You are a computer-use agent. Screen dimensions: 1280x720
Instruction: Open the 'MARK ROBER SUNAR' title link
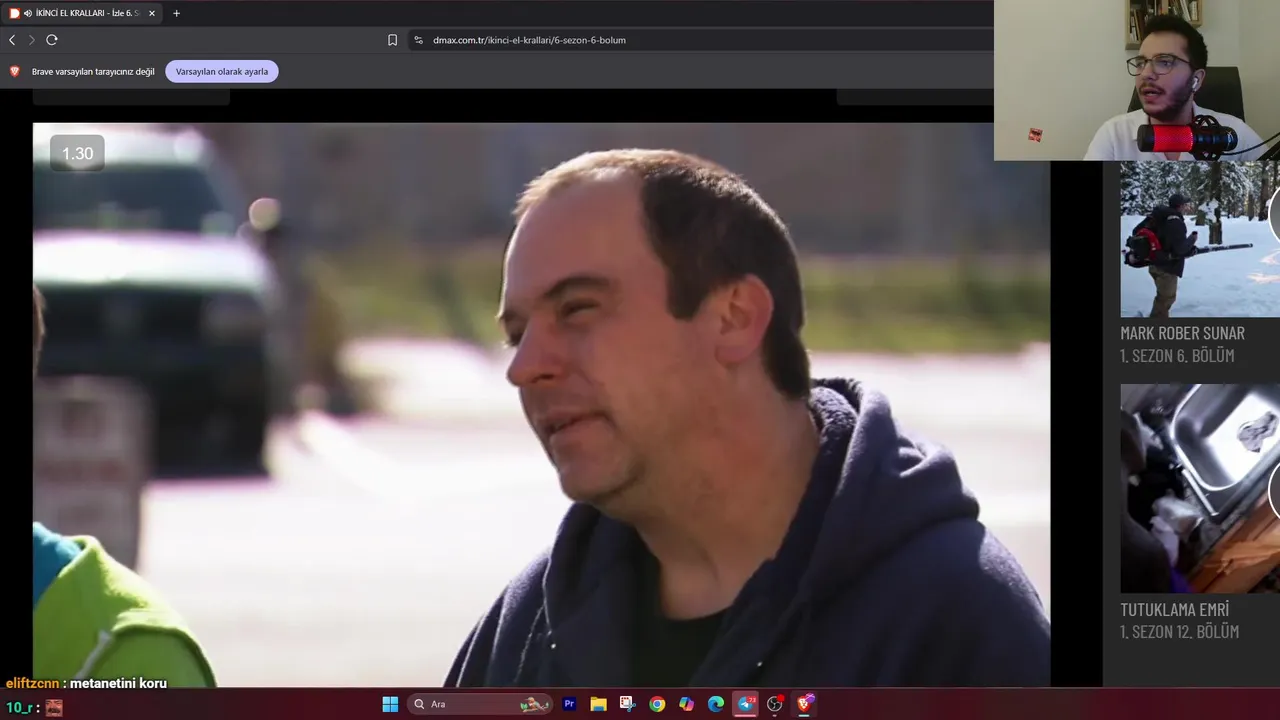coord(1182,333)
